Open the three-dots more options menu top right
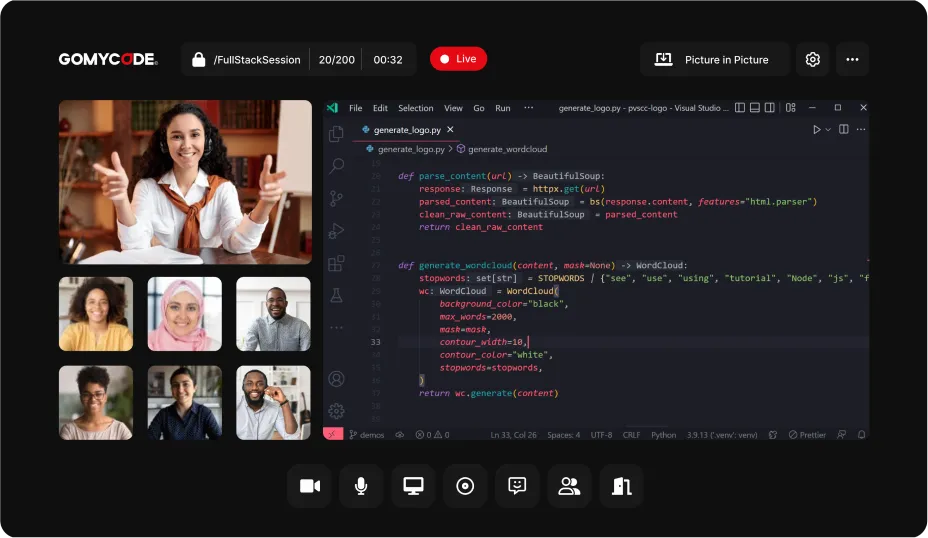Screen dimensions: 928x538 (852, 59)
